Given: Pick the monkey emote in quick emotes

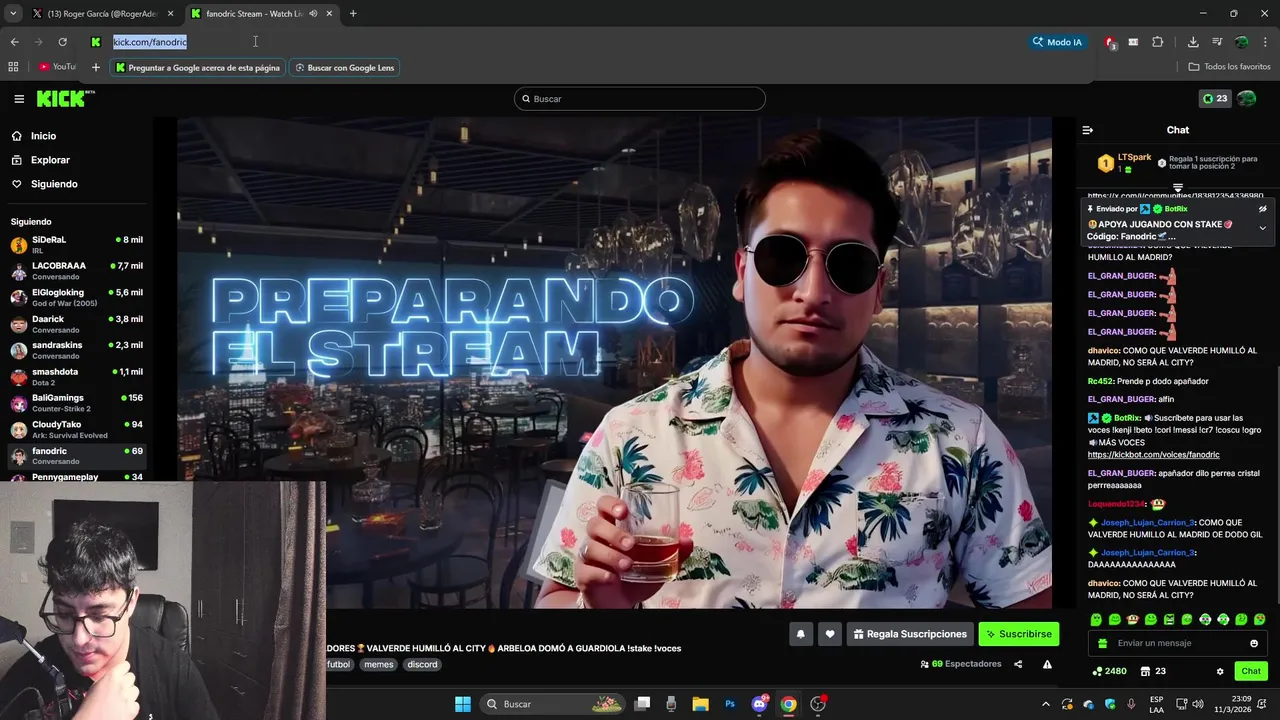Looking at the screenshot, I should click(x=1133, y=620).
